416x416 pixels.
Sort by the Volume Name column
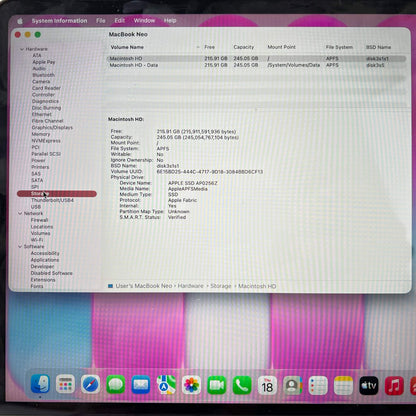click(127, 47)
